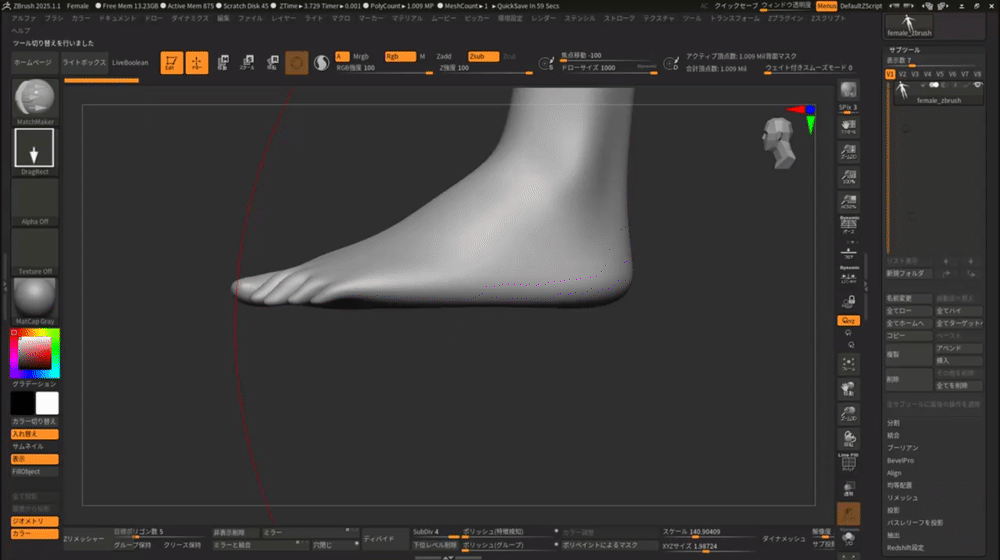Activate the Edit mode button
Screen dimensions: 1000x560
[x=172, y=63]
